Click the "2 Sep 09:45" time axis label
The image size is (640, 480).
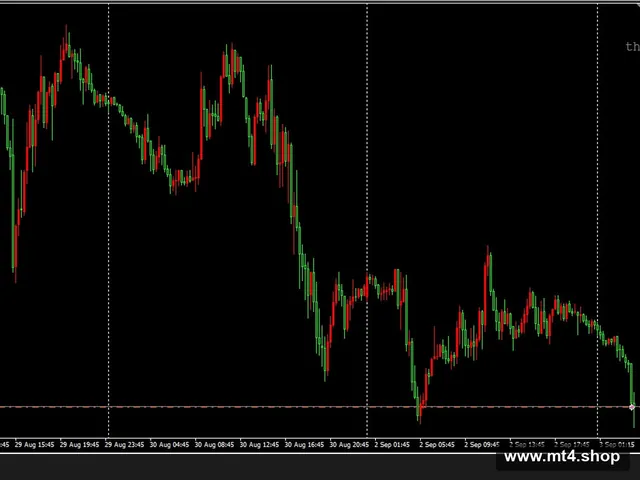(482, 444)
